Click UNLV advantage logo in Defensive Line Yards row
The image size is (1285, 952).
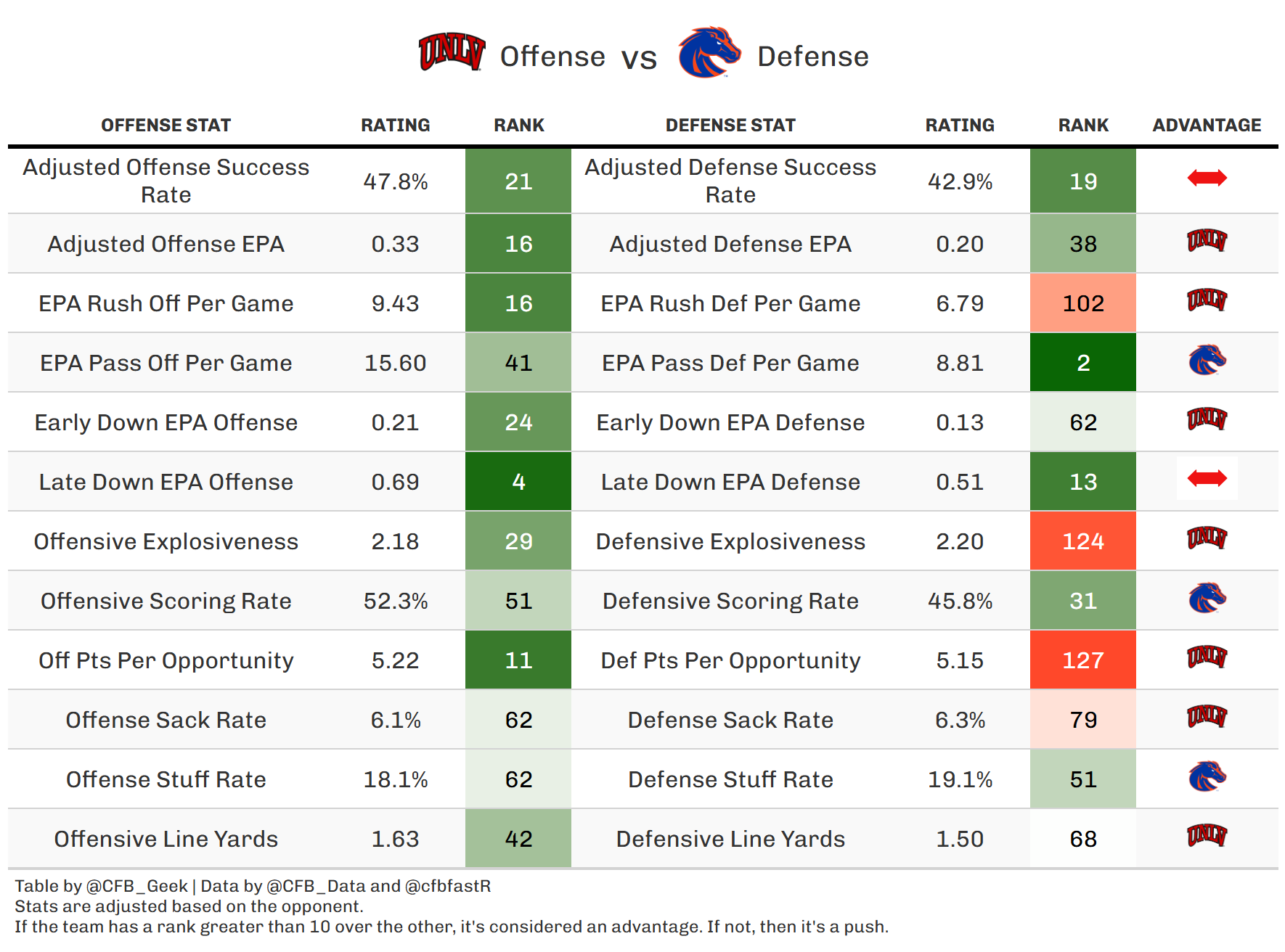click(x=1207, y=836)
